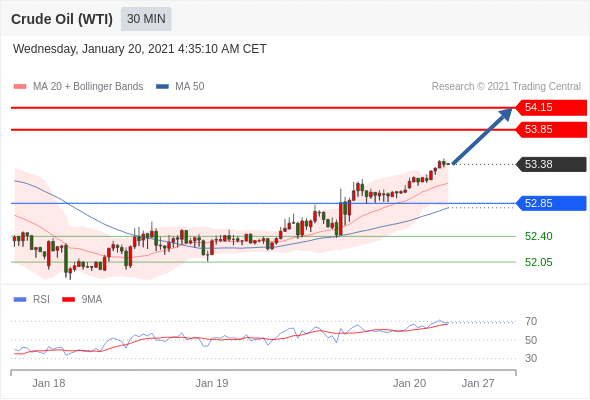Click the Jan 18 date label
590x400 pixels.
coord(49,383)
